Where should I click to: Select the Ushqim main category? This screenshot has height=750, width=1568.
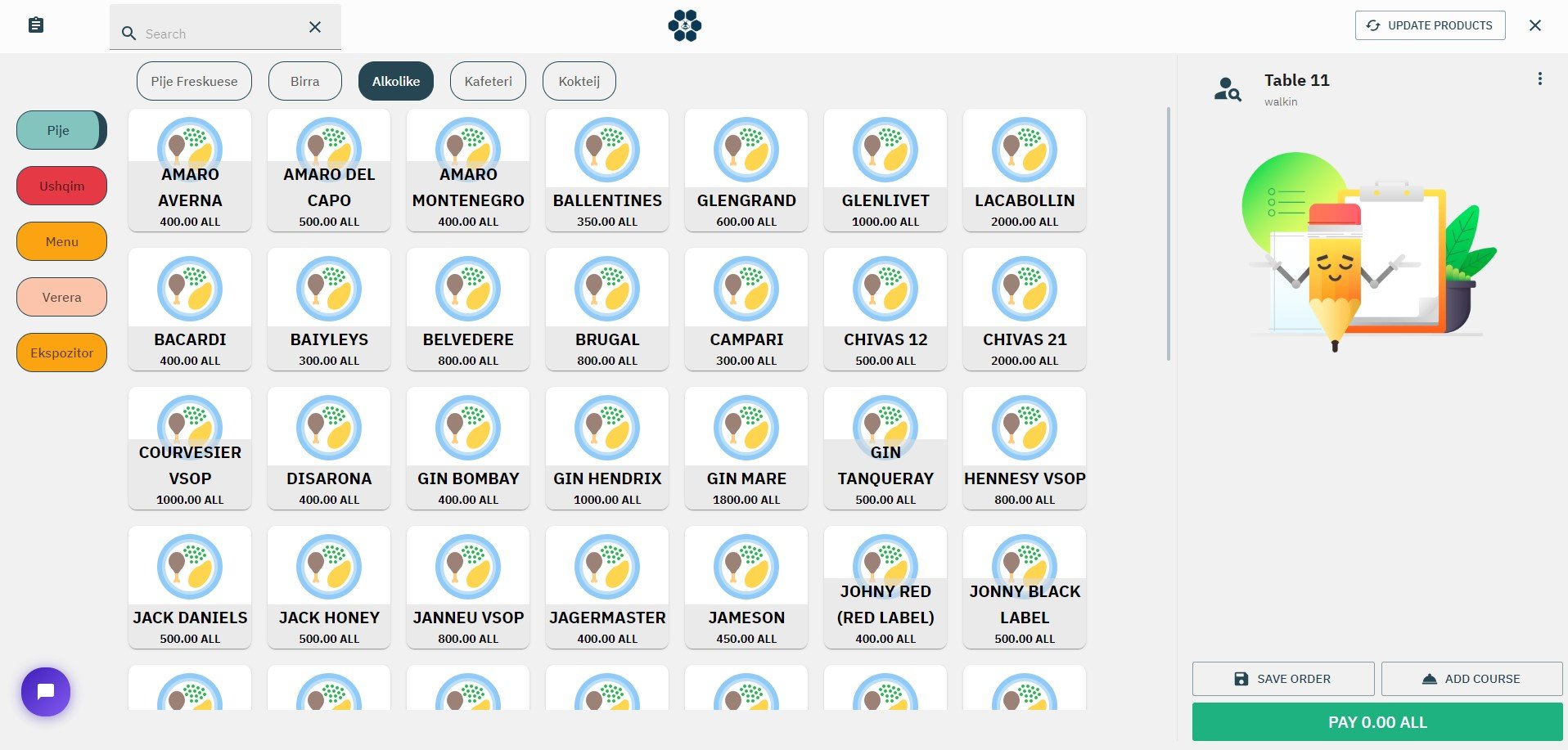[61, 186]
